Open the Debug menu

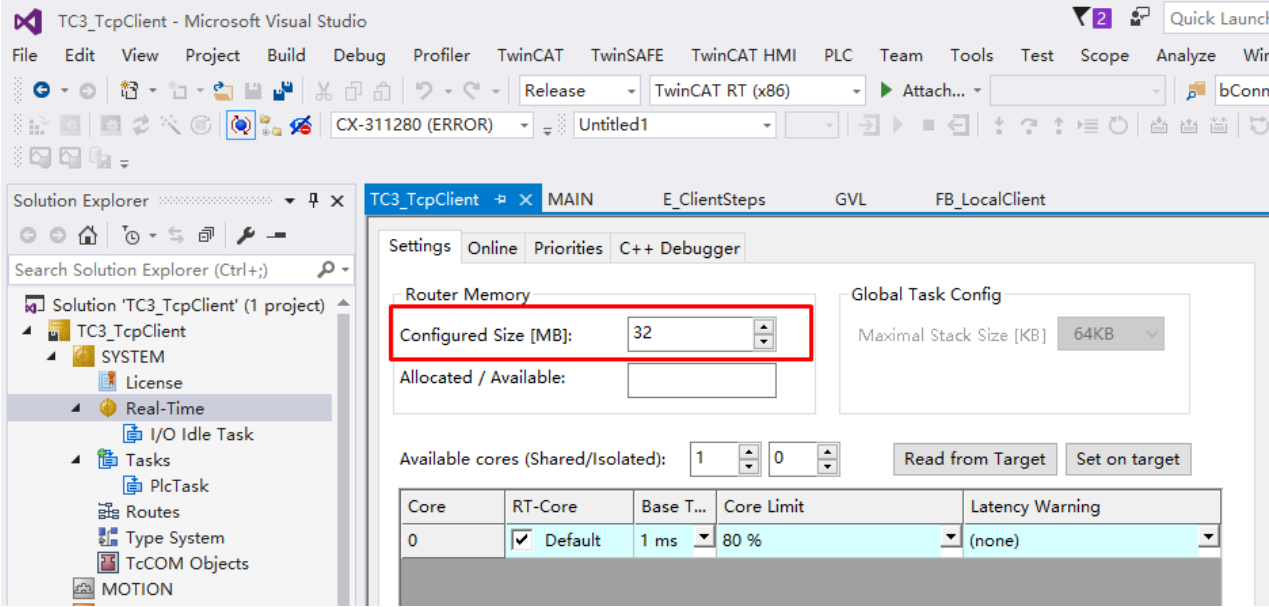359,56
